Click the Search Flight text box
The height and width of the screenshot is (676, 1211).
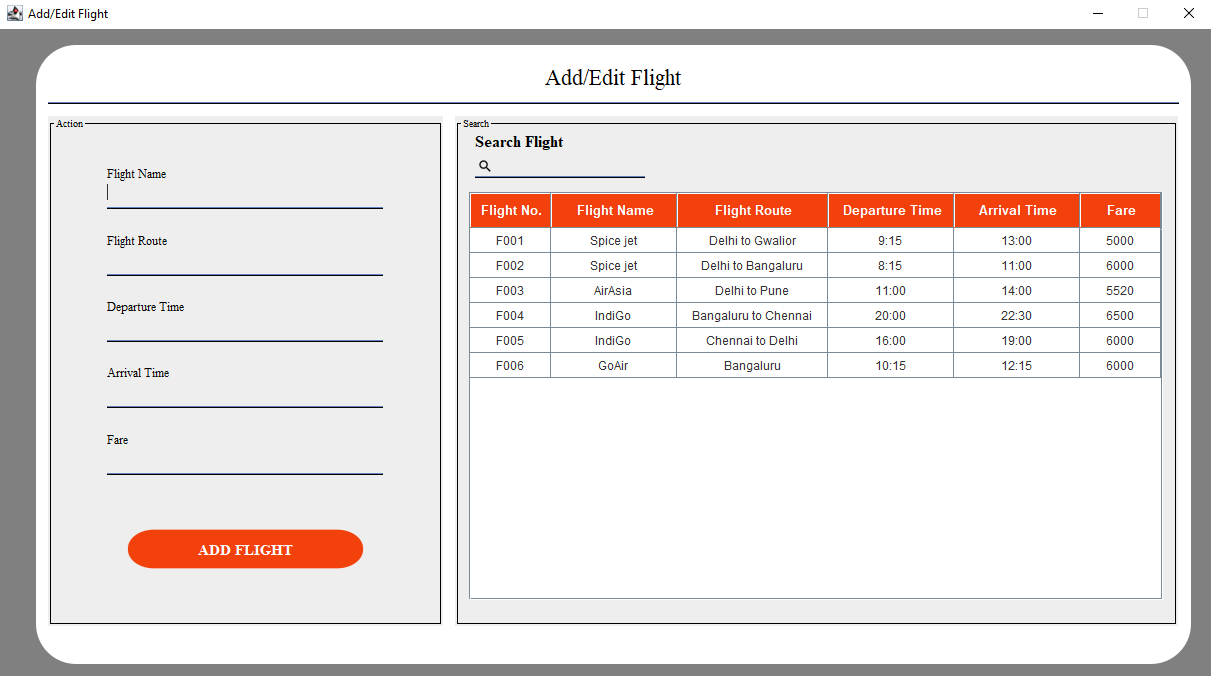click(x=568, y=166)
